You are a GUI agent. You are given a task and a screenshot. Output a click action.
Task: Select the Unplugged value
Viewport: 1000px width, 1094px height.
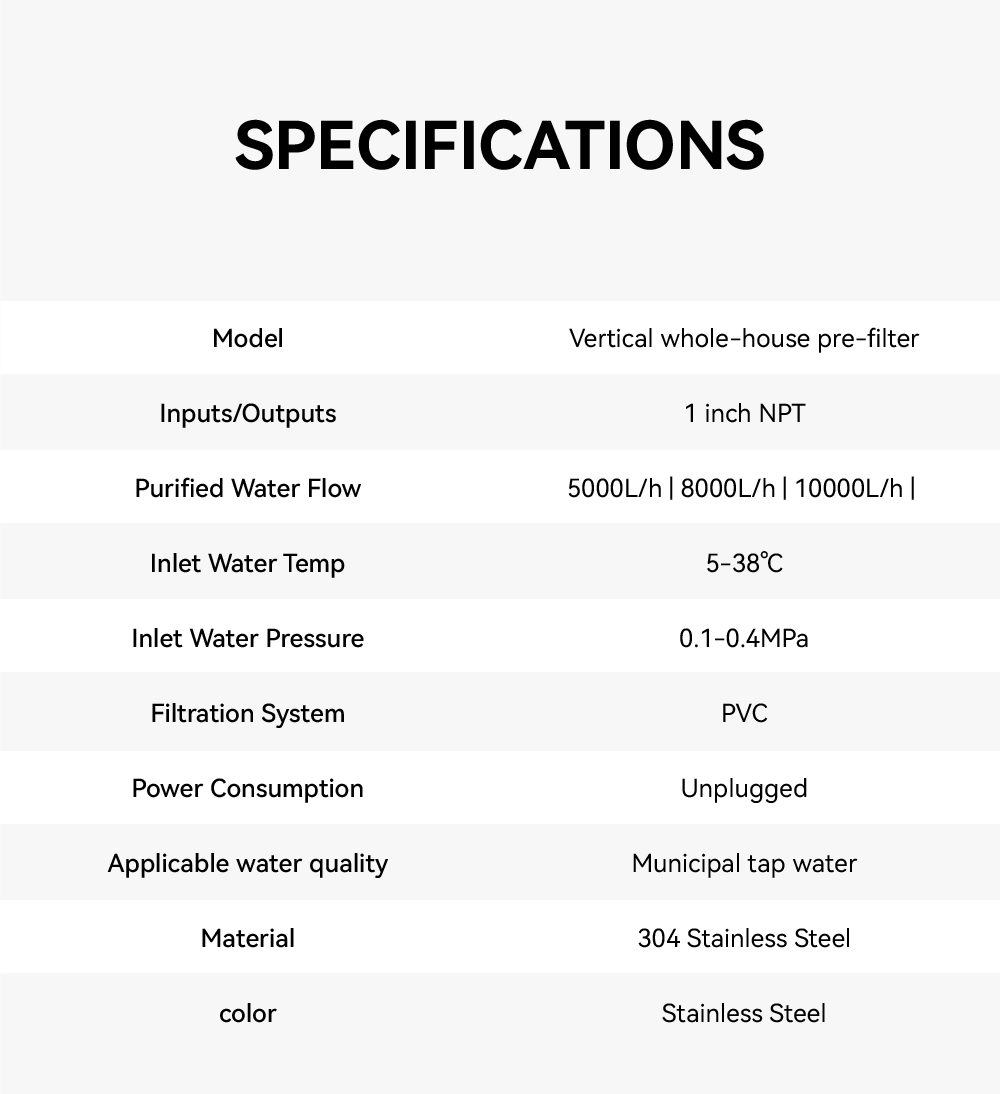tap(744, 788)
